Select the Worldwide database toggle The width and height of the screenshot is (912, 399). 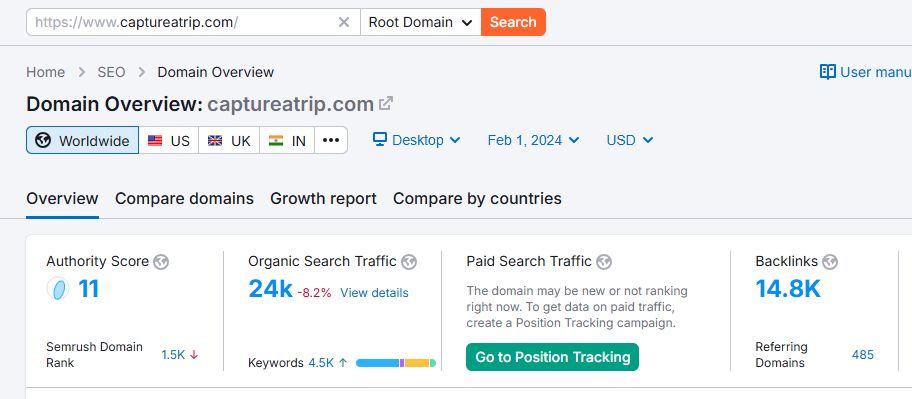(x=83, y=140)
